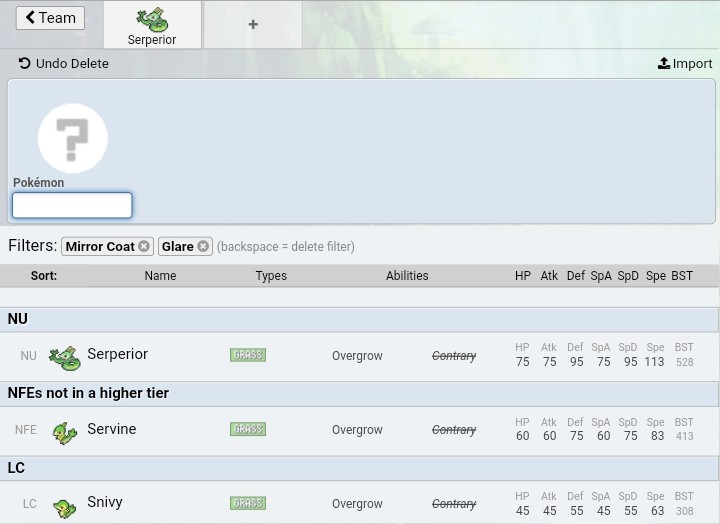Screen dimensions: 720x524
Task: Sort by SpA in the column header
Action: coord(601,276)
